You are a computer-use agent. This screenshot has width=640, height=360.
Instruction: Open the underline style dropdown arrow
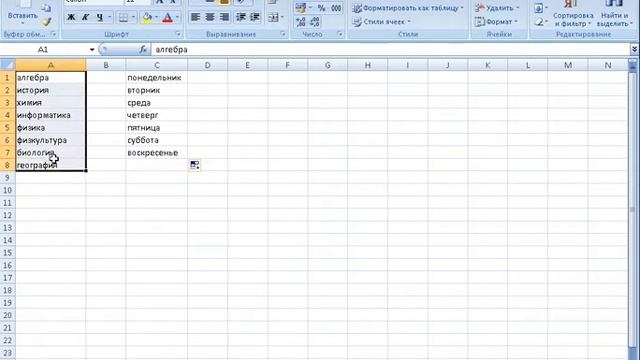tap(109, 17)
